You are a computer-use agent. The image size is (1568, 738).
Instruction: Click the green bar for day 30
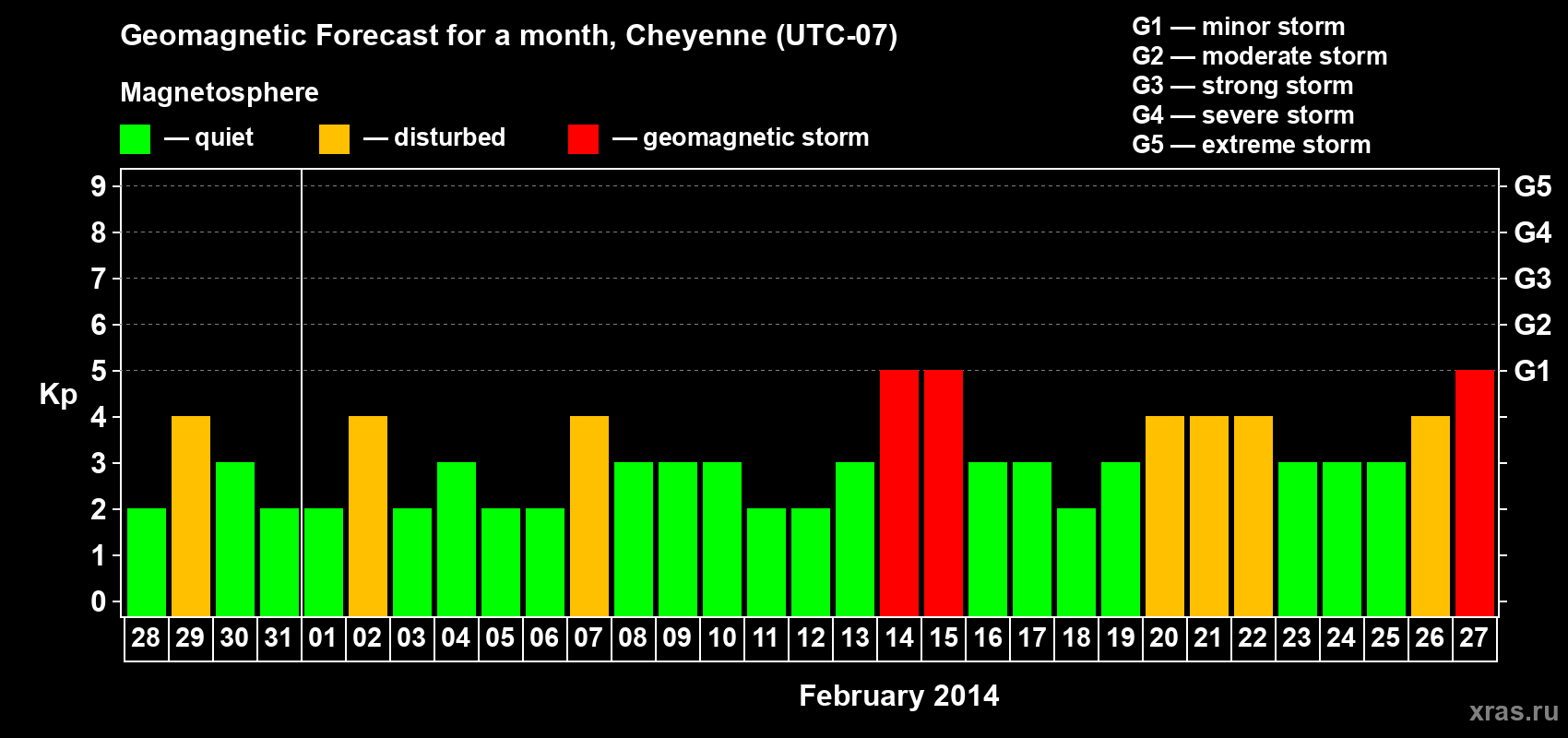coord(235,540)
